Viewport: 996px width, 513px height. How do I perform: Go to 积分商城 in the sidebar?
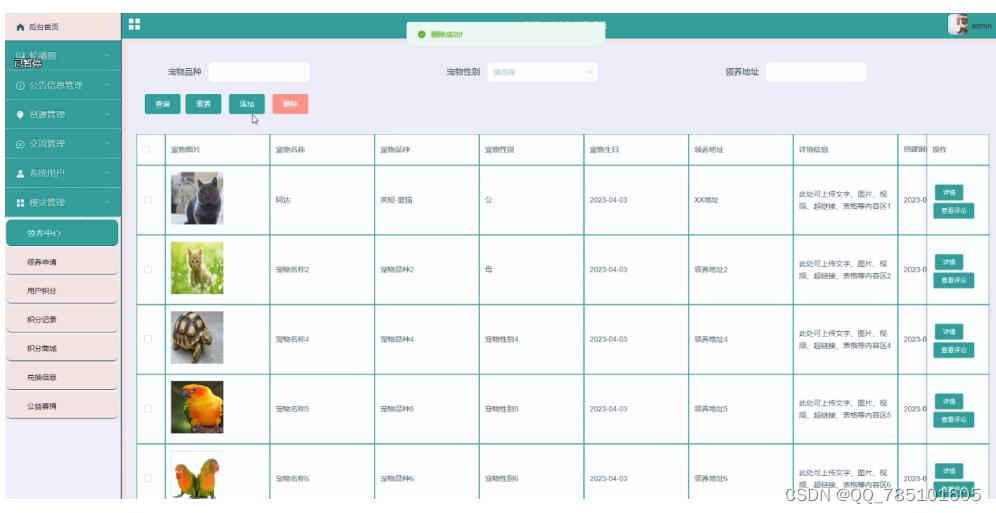click(61, 348)
